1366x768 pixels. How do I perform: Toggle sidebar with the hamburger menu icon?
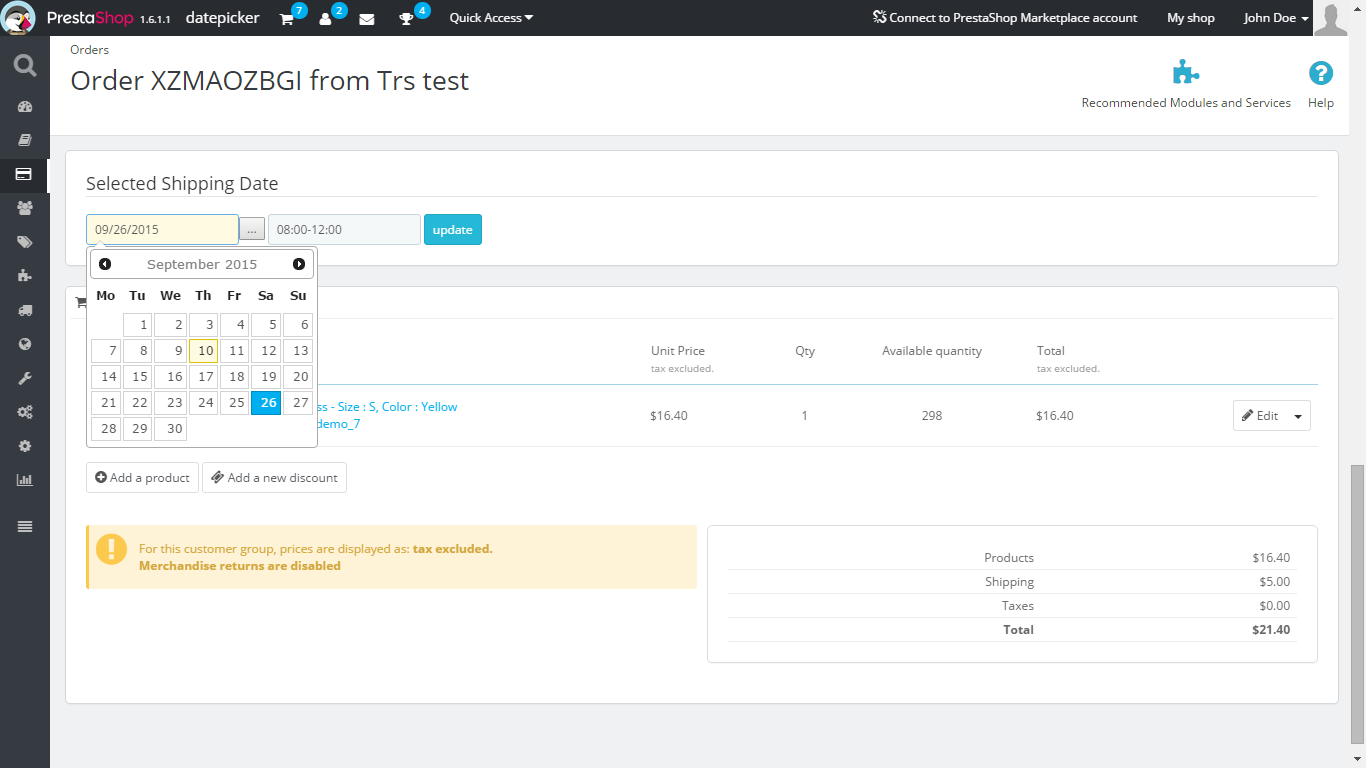coord(25,527)
